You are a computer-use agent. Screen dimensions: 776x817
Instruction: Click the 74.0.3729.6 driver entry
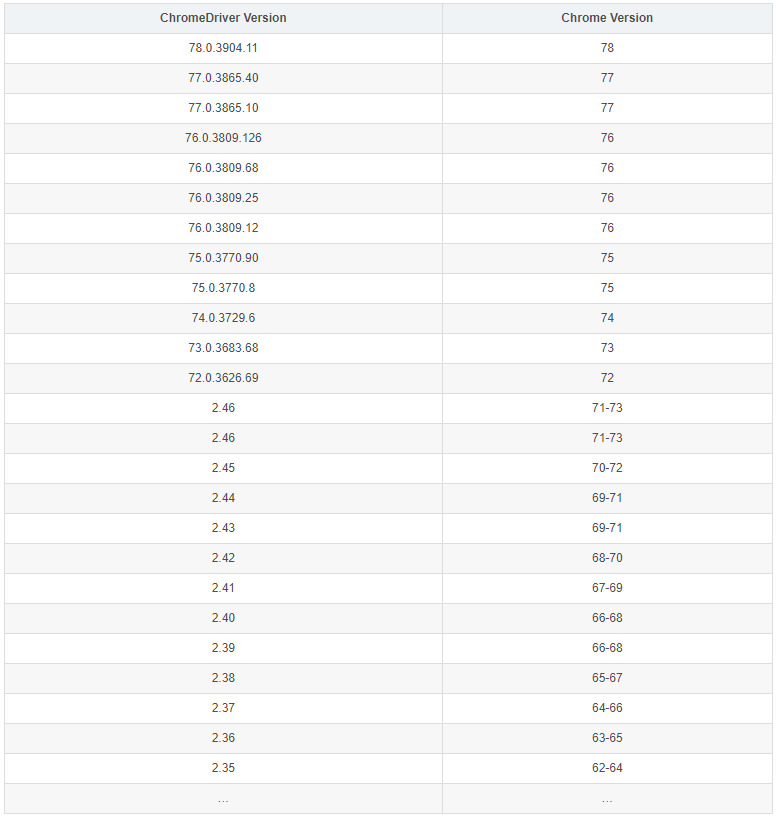223,318
